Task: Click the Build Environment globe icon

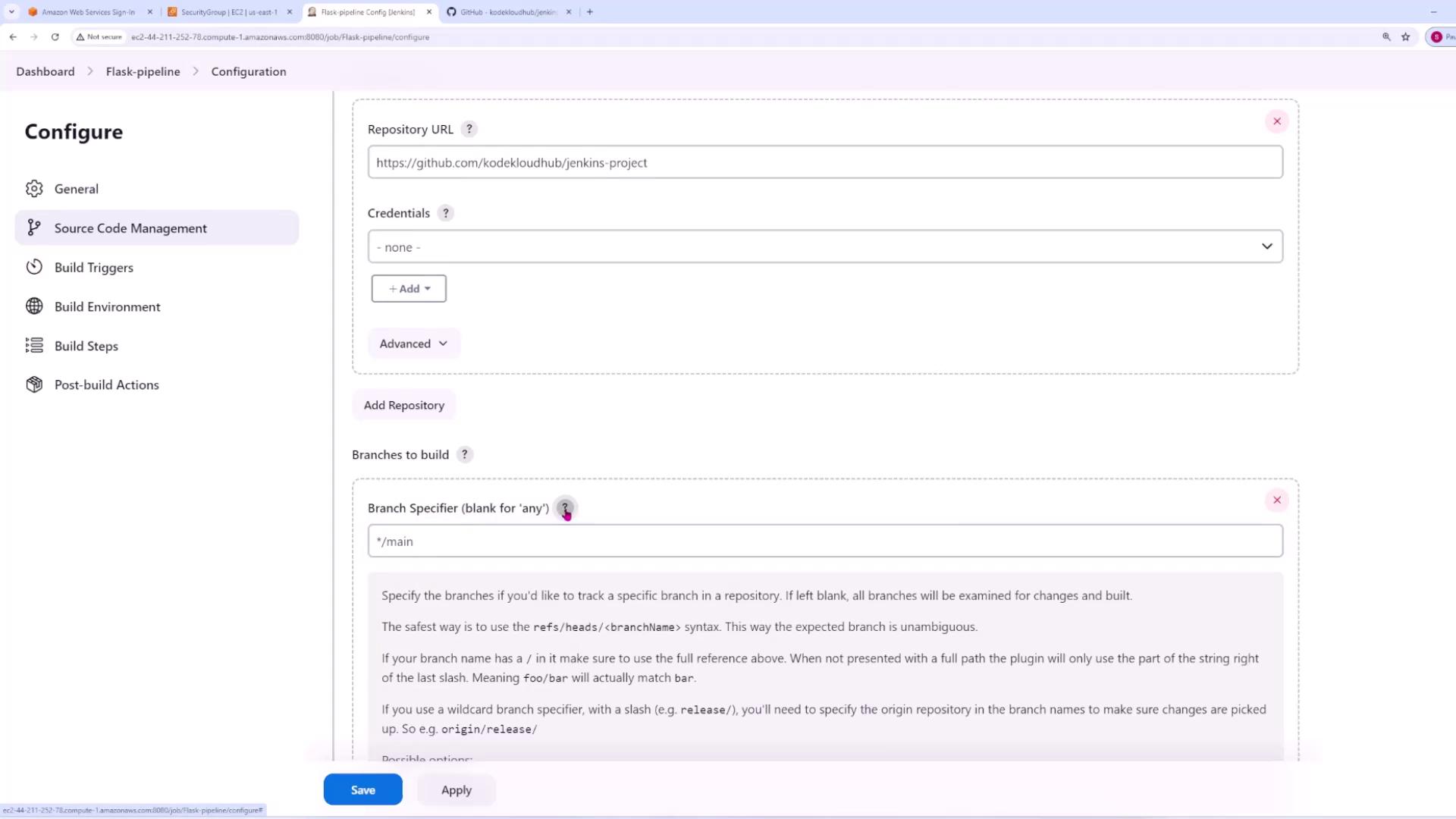Action: tap(34, 306)
